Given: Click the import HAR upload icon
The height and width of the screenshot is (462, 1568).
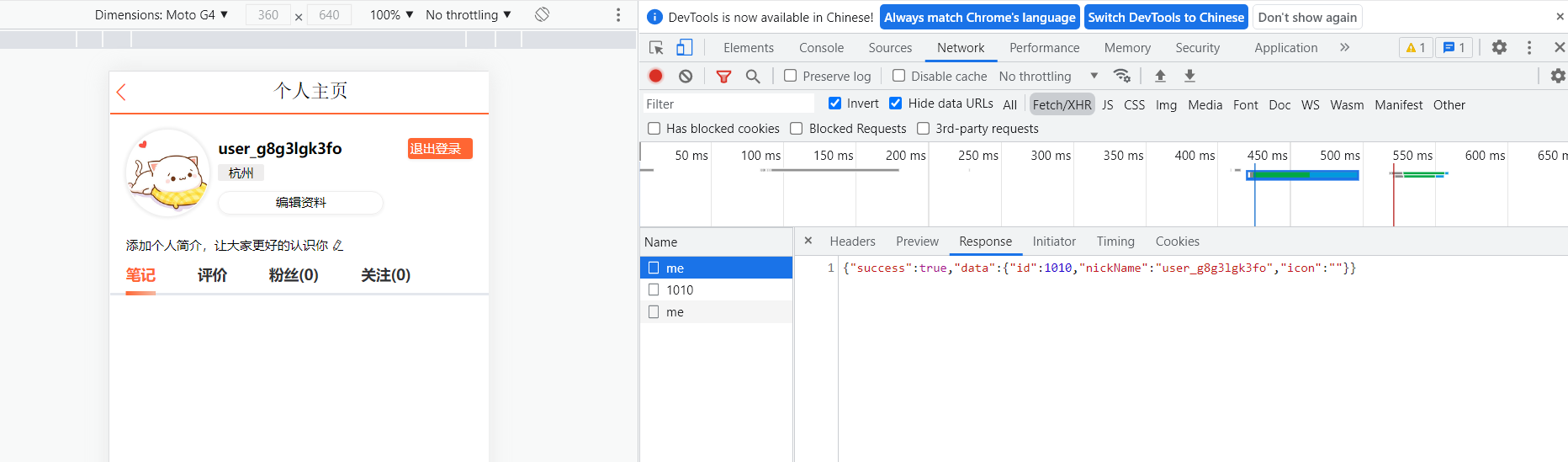Looking at the screenshot, I should click(x=1160, y=76).
